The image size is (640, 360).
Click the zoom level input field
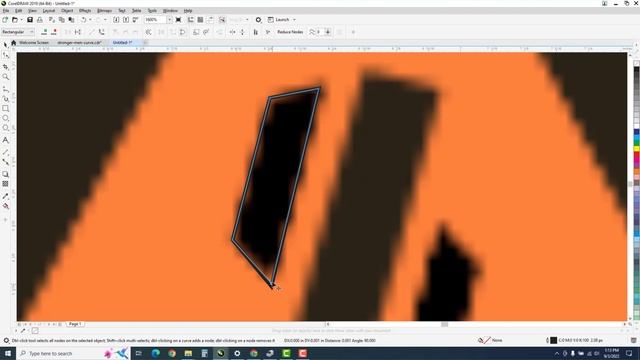[156, 20]
